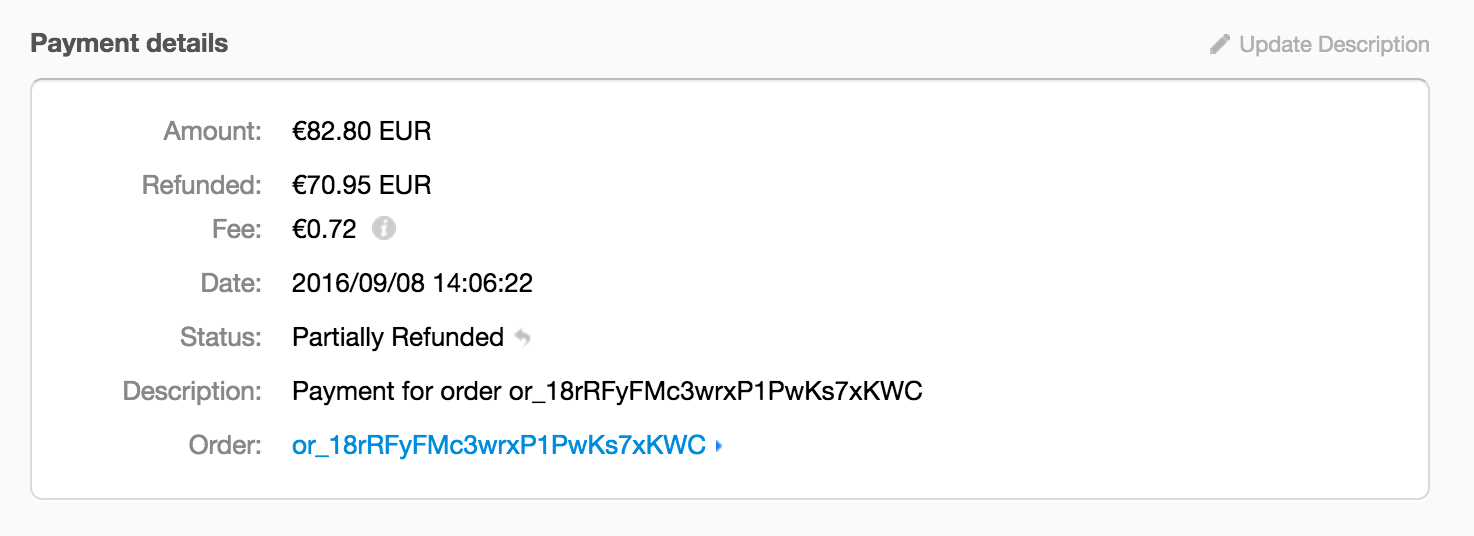Click the pencil icon beside Update Description
This screenshot has width=1474, height=536.
(1219, 44)
